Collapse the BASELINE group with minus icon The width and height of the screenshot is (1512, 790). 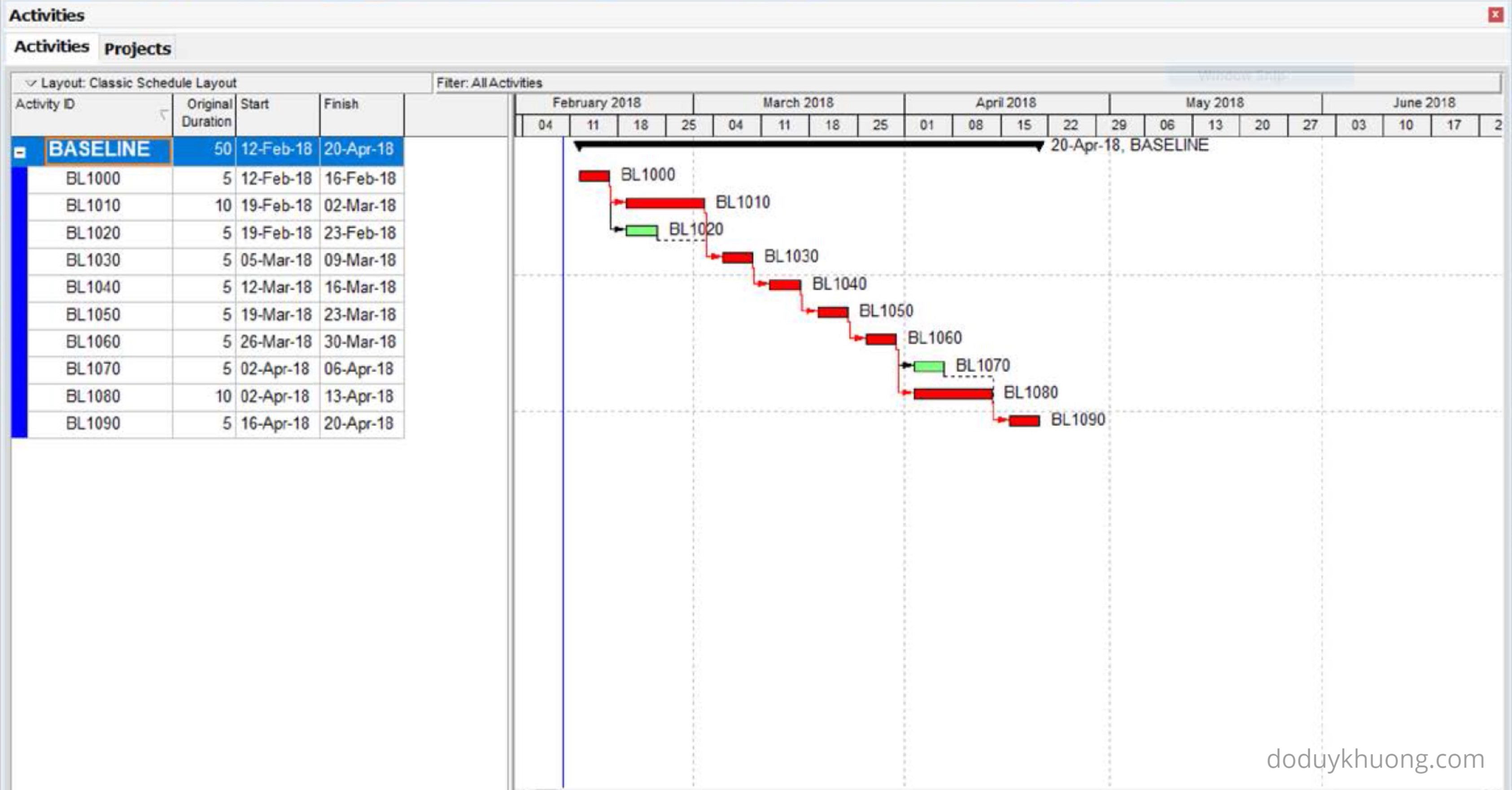(x=20, y=153)
